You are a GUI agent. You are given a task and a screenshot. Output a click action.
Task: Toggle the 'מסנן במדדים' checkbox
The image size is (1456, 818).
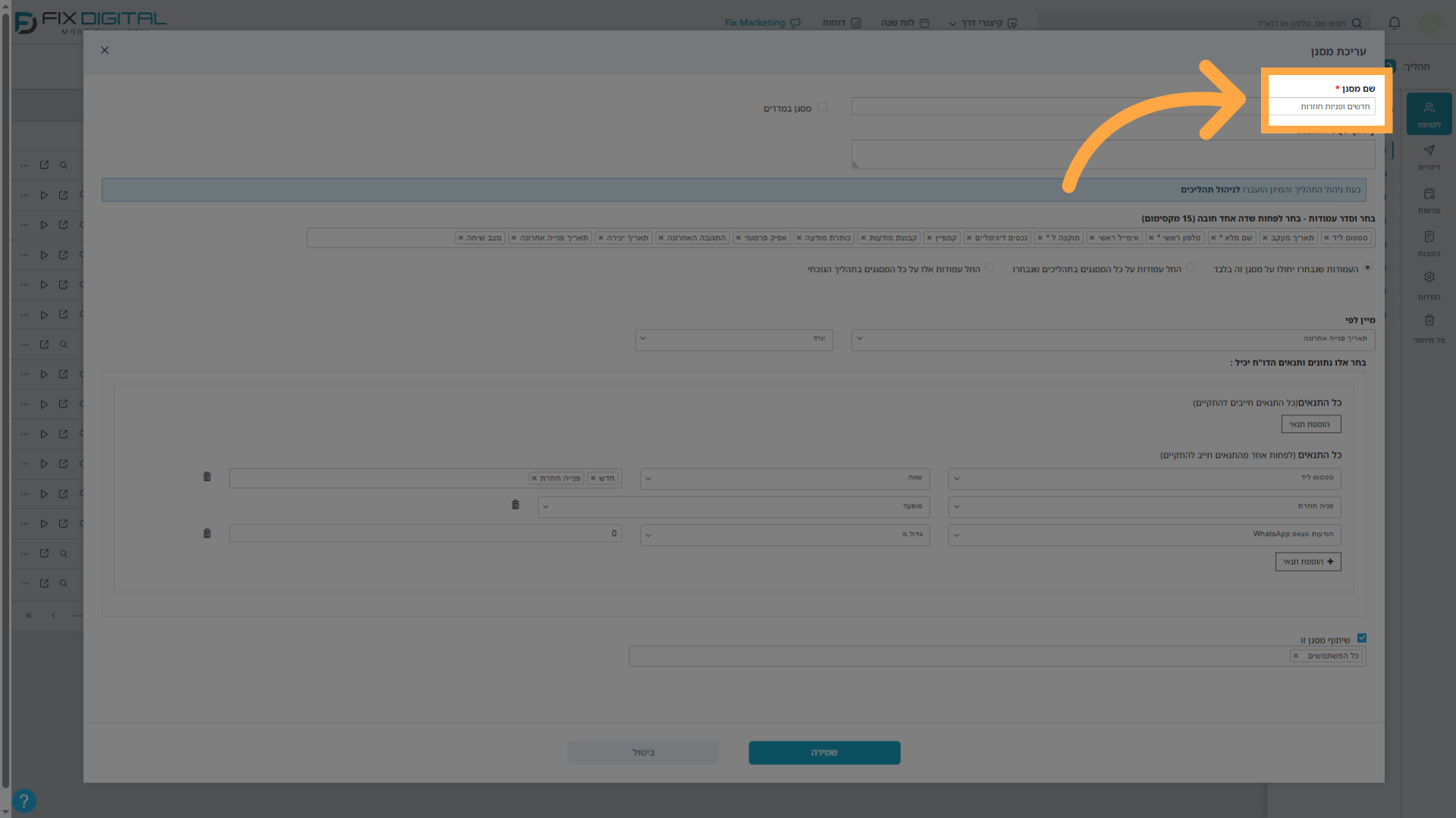[822, 108]
